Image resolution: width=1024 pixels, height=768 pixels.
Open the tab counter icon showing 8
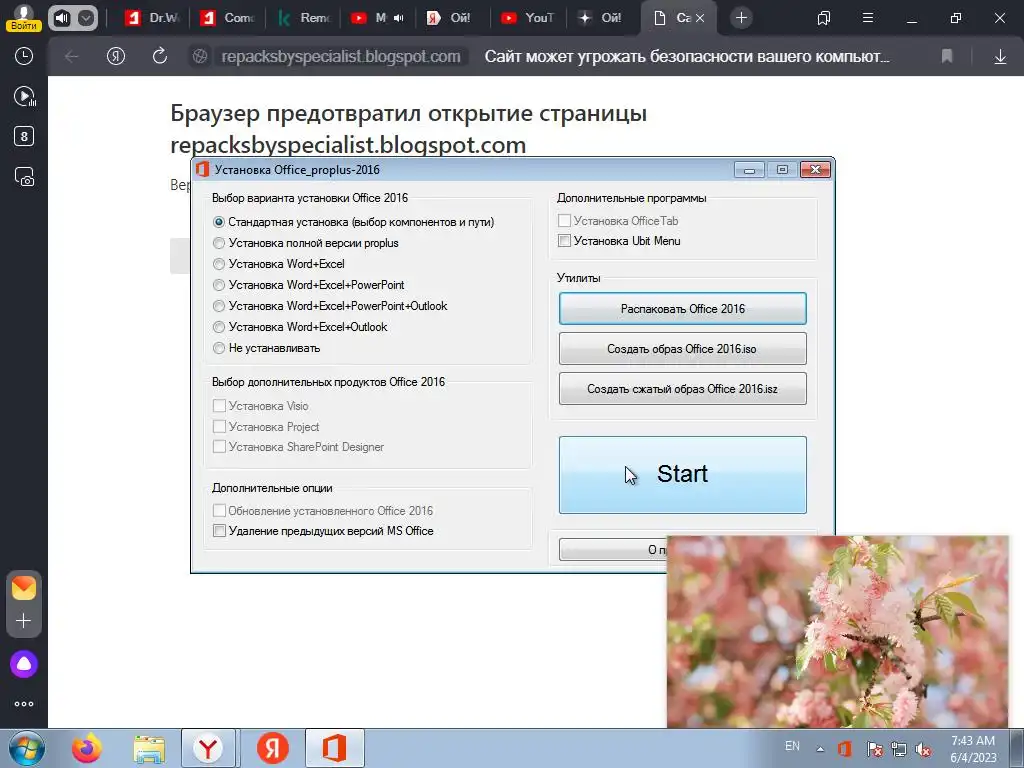(x=24, y=136)
